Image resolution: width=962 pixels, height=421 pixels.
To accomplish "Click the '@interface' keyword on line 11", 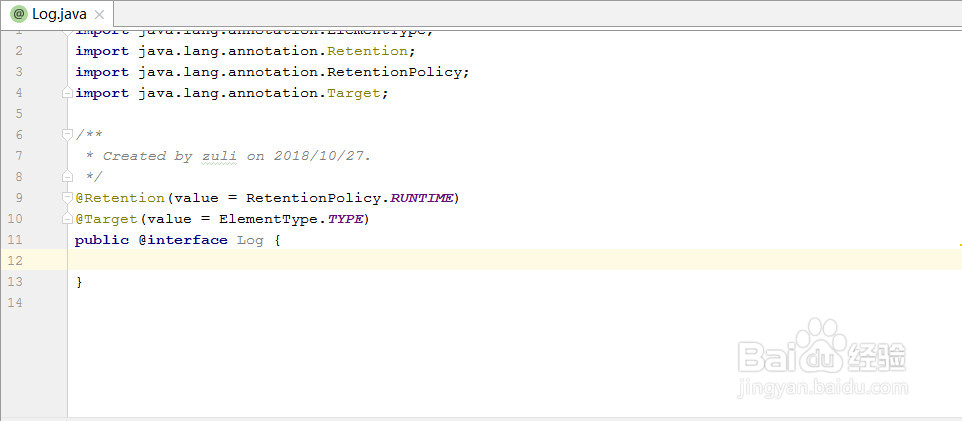I will click(x=183, y=240).
